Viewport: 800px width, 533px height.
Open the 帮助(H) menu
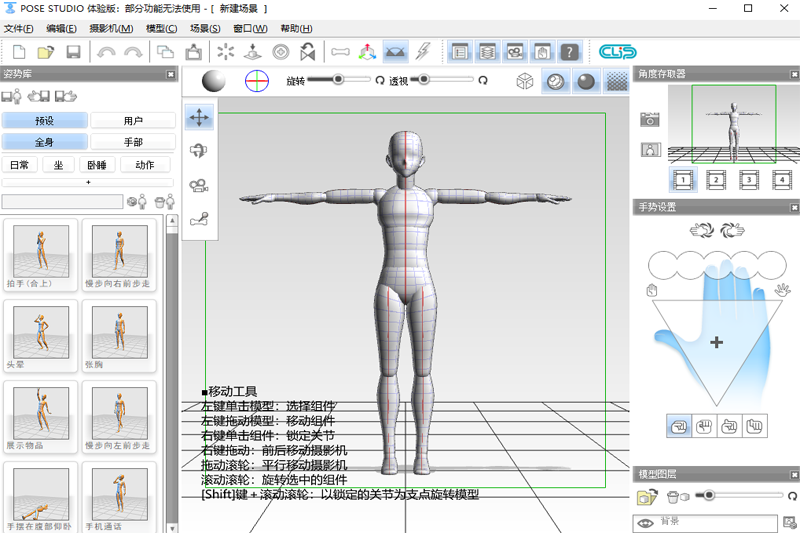(x=296, y=28)
